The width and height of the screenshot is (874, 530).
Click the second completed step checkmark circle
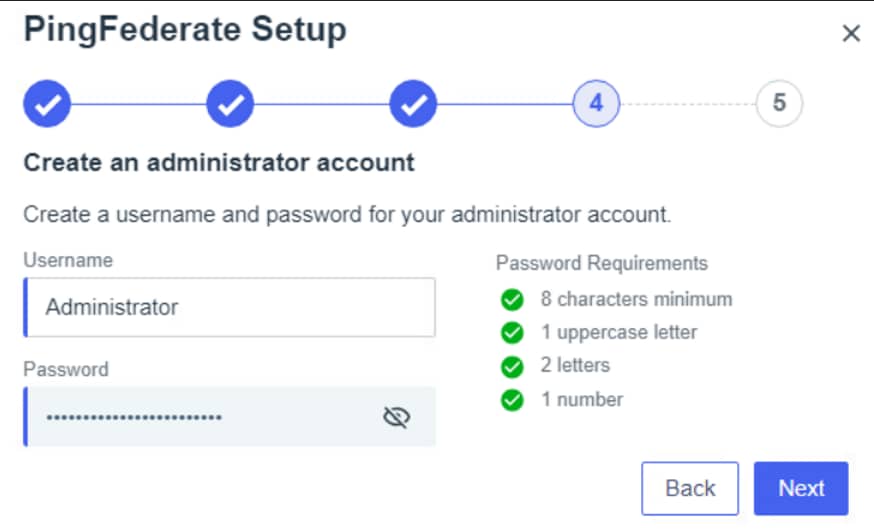coord(230,104)
